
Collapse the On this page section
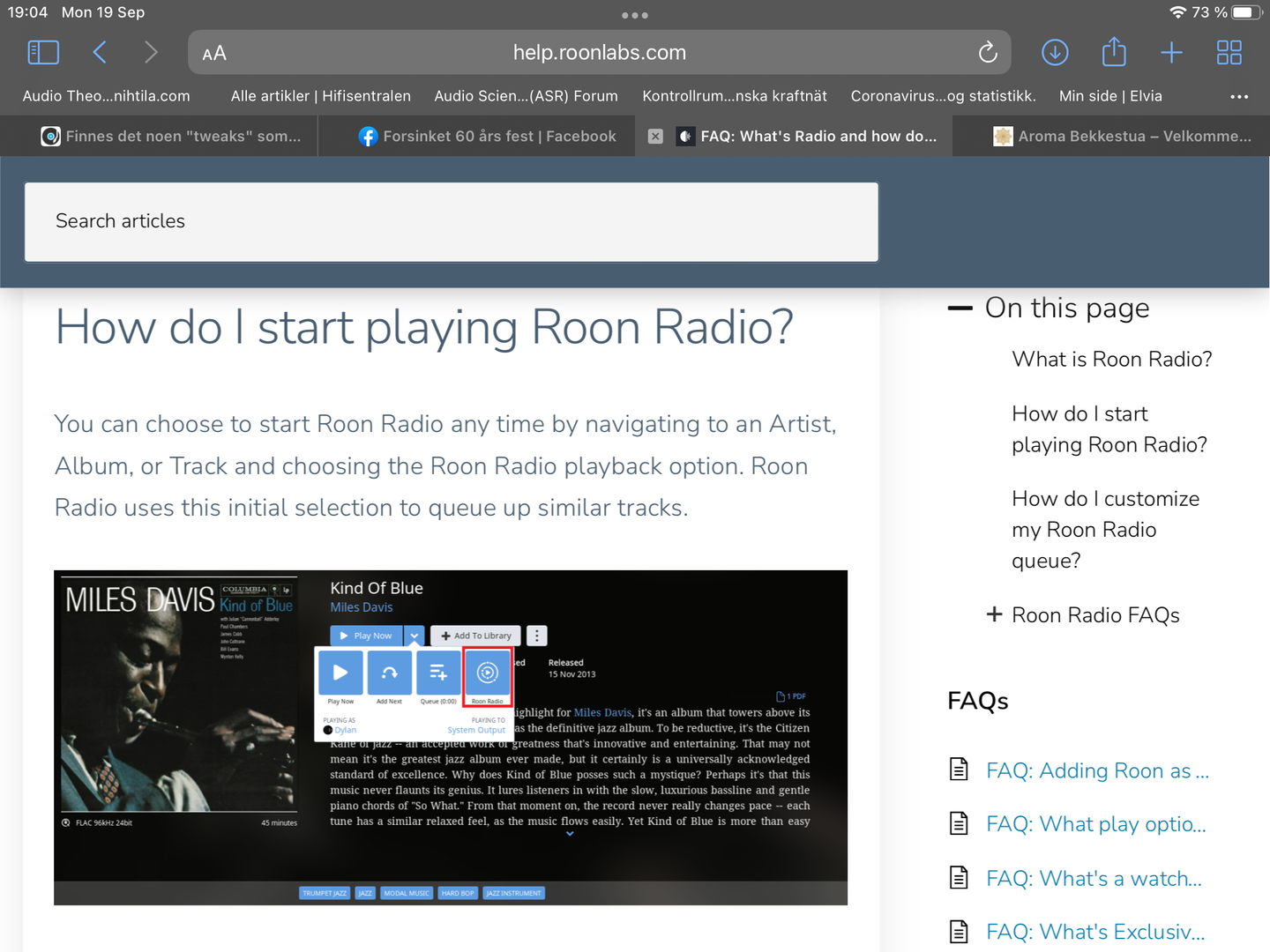pyautogui.click(x=960, y=308)
